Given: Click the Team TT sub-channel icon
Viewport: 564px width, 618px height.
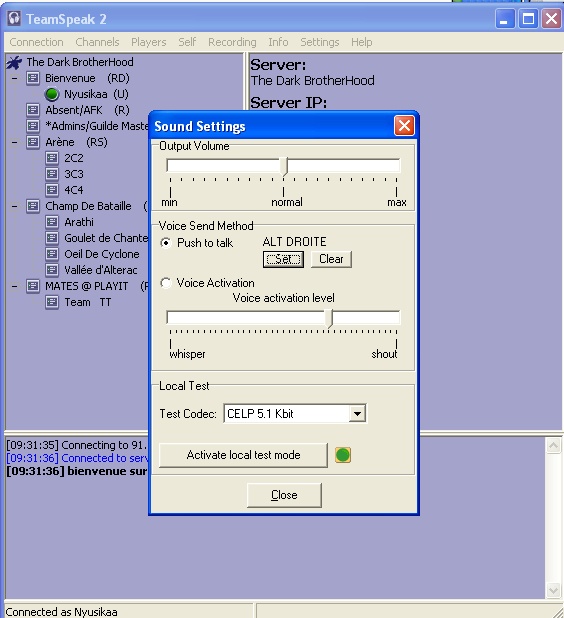Looking at the screenshot, I should click(x=52, y=302).
